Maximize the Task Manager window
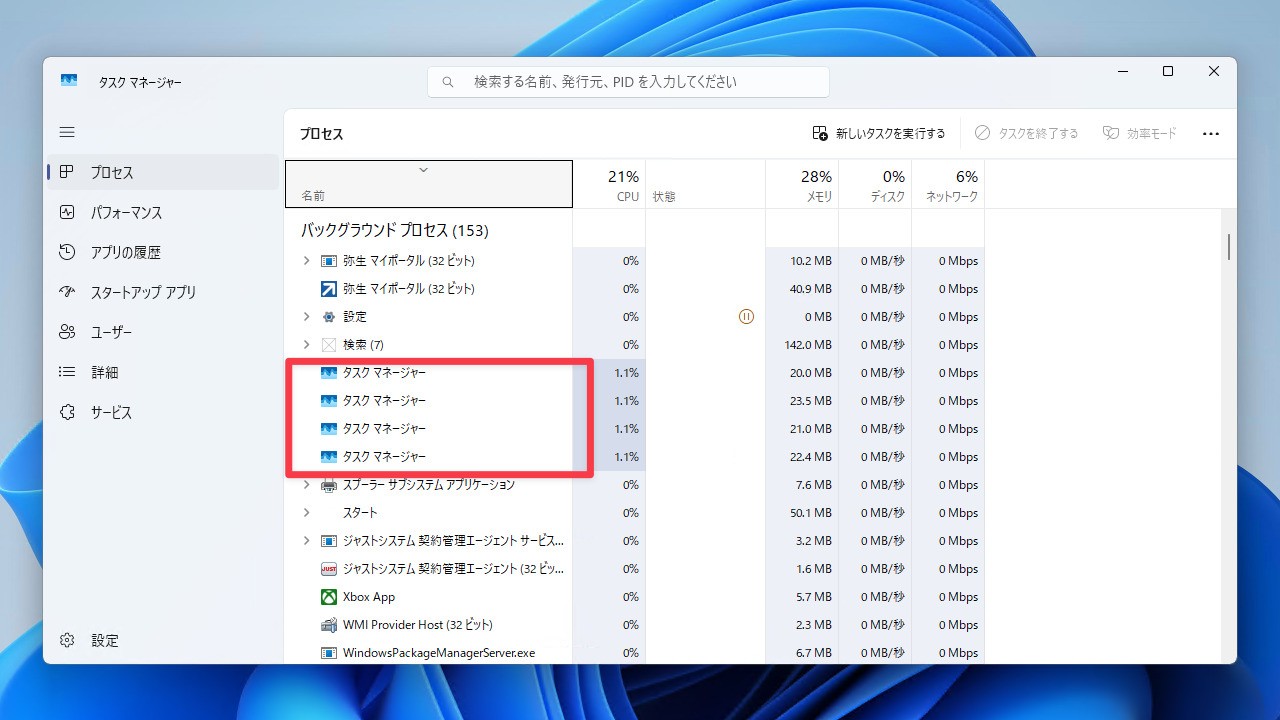Viewport: 1280px width, 720px height. pyautogui.click(x=1168, y=72)
